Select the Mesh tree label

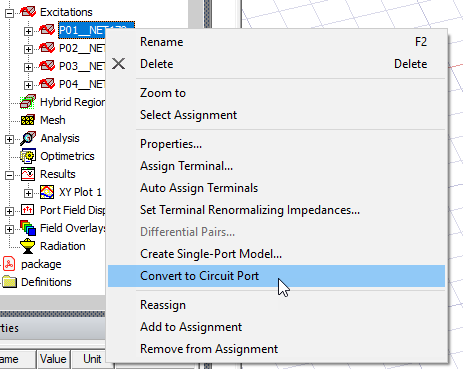[53, 120]
